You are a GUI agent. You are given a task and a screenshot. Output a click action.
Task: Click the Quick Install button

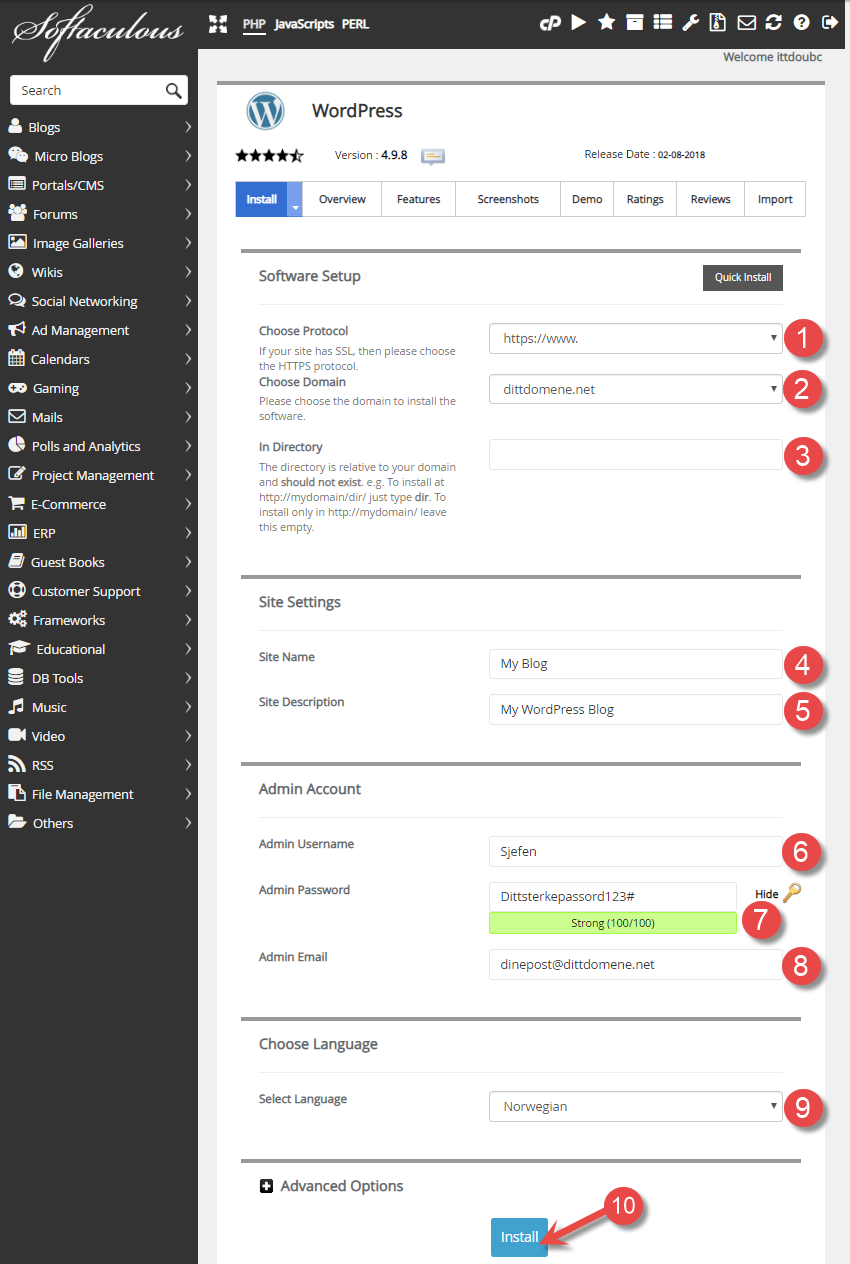pyautogui.click(x=743, y=277)
